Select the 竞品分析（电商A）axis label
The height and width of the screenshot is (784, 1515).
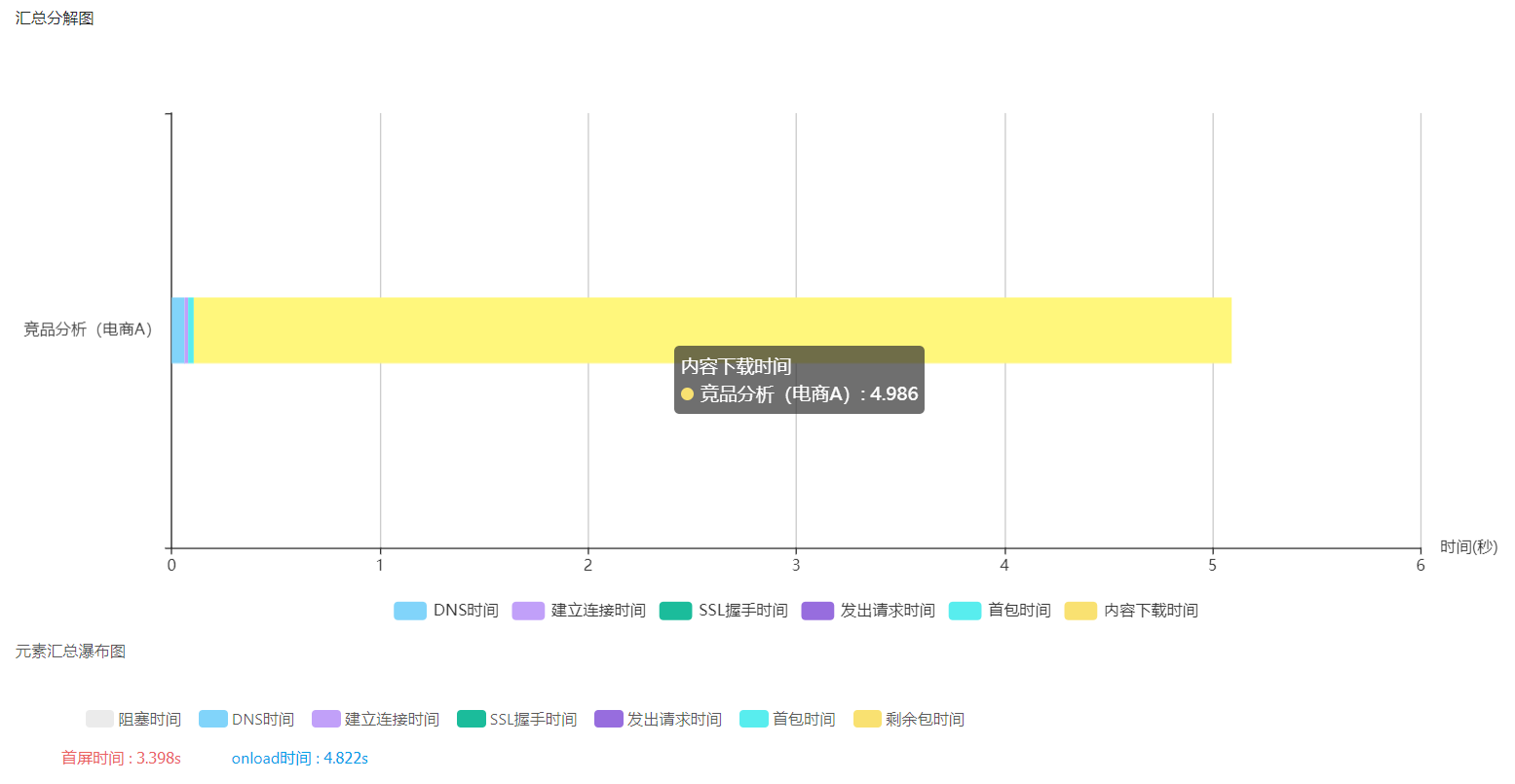(x=89, y=329)
